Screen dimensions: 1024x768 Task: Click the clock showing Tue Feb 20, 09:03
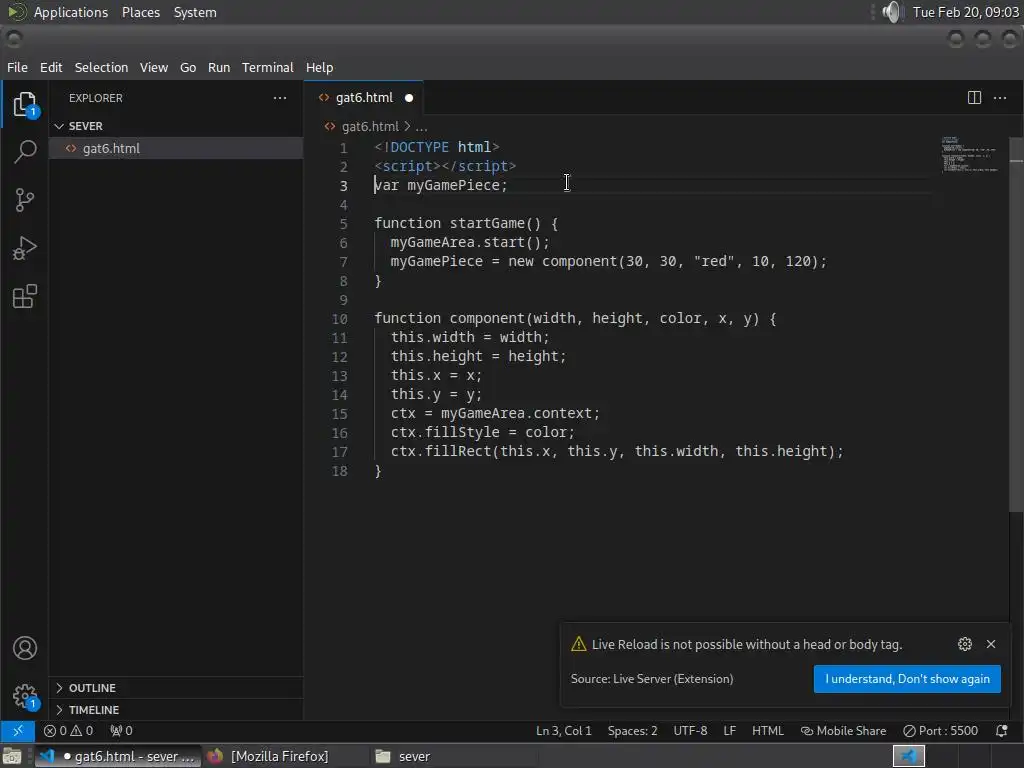pos(965,12)
